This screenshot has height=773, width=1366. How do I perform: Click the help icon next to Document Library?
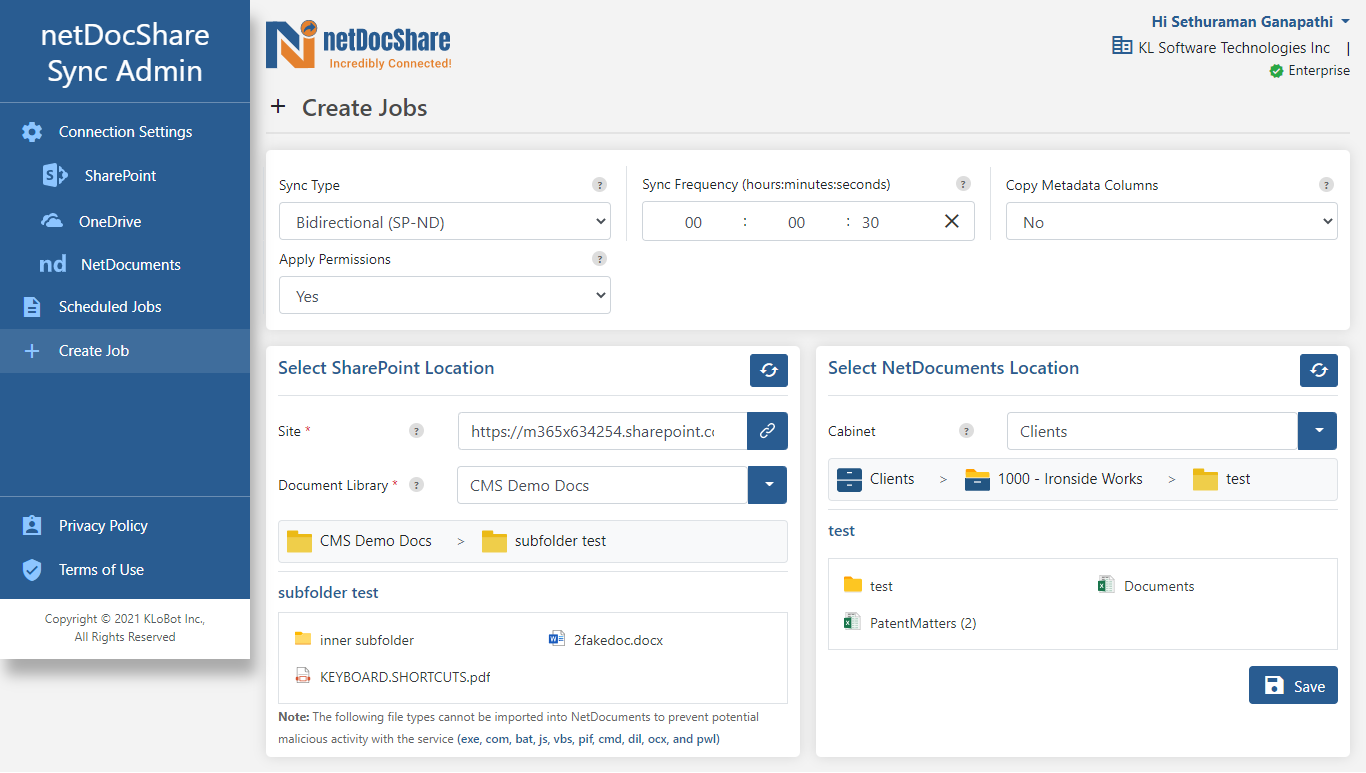pos(416,485)
